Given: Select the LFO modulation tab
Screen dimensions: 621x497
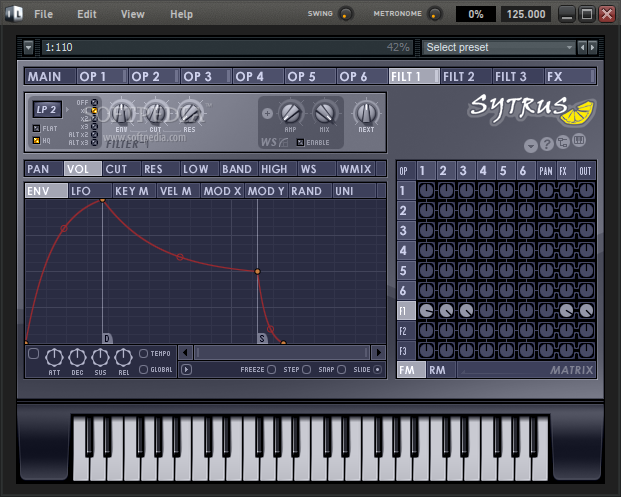Looking at the screenshot, I should pos(90,191).
